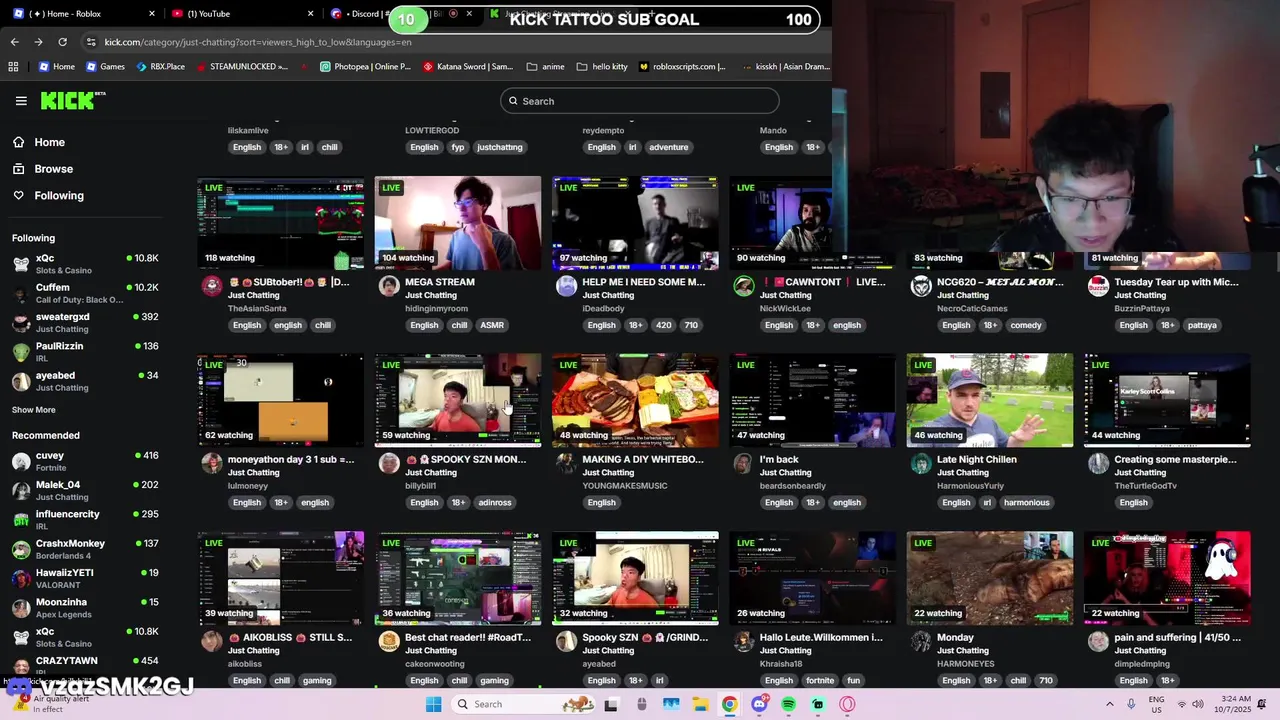This screenshot has width=1280, height=720.
Task: Open the Opera GX taskbar icon
Action: 848,704
